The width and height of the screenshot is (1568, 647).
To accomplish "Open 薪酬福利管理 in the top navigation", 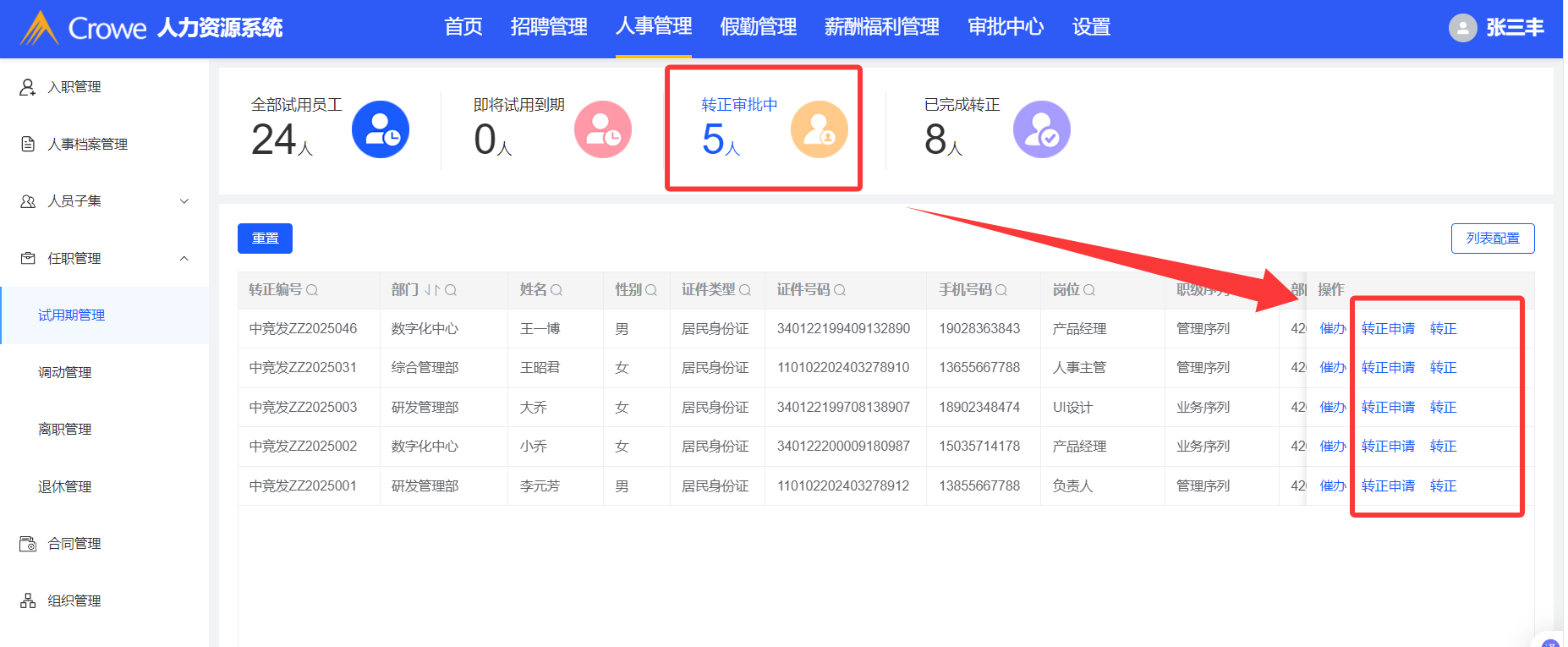I will coord(881,28).
